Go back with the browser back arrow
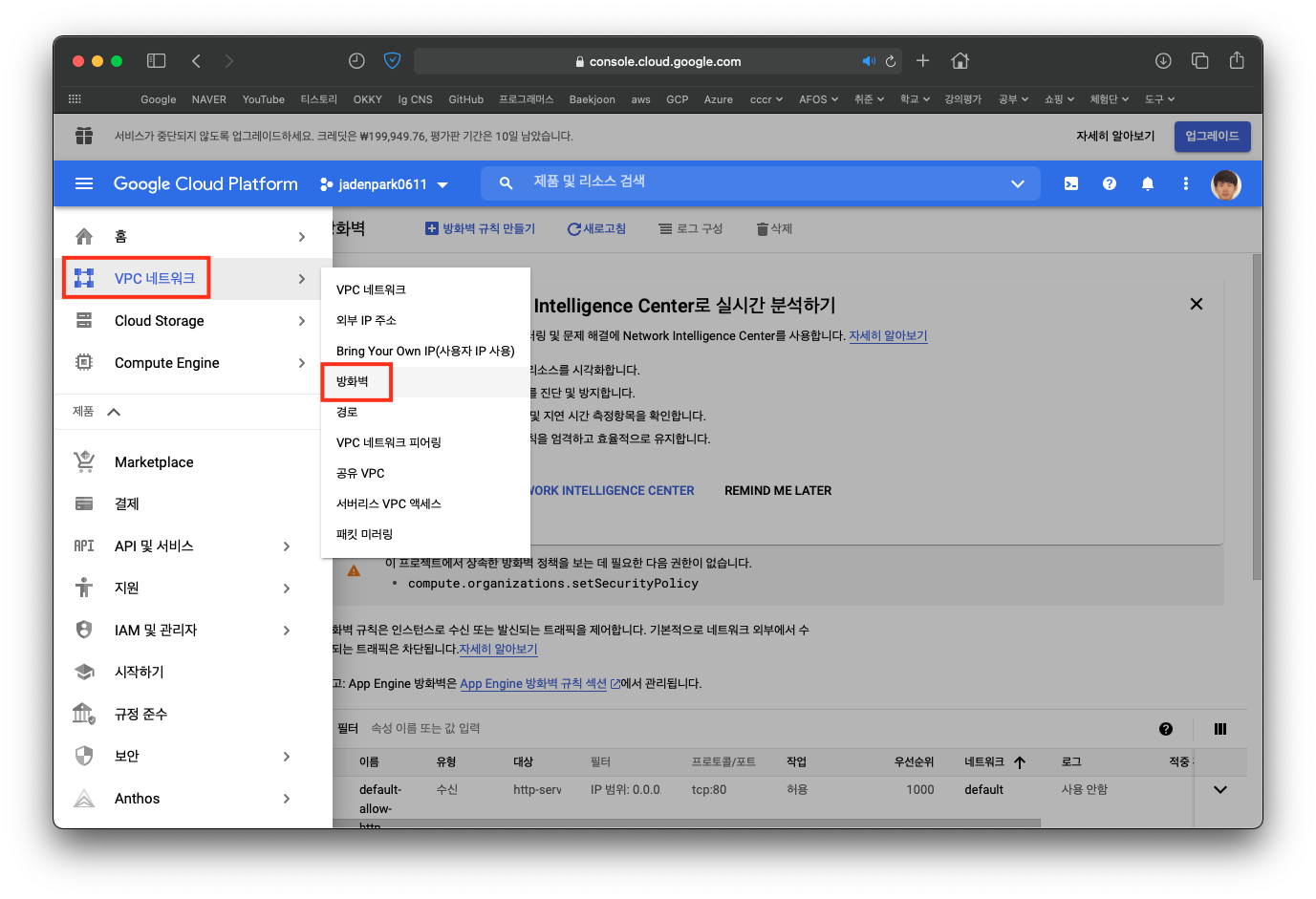Viewport: 1316px width, 899px height. pyautogui.click(x=196, y=61)
